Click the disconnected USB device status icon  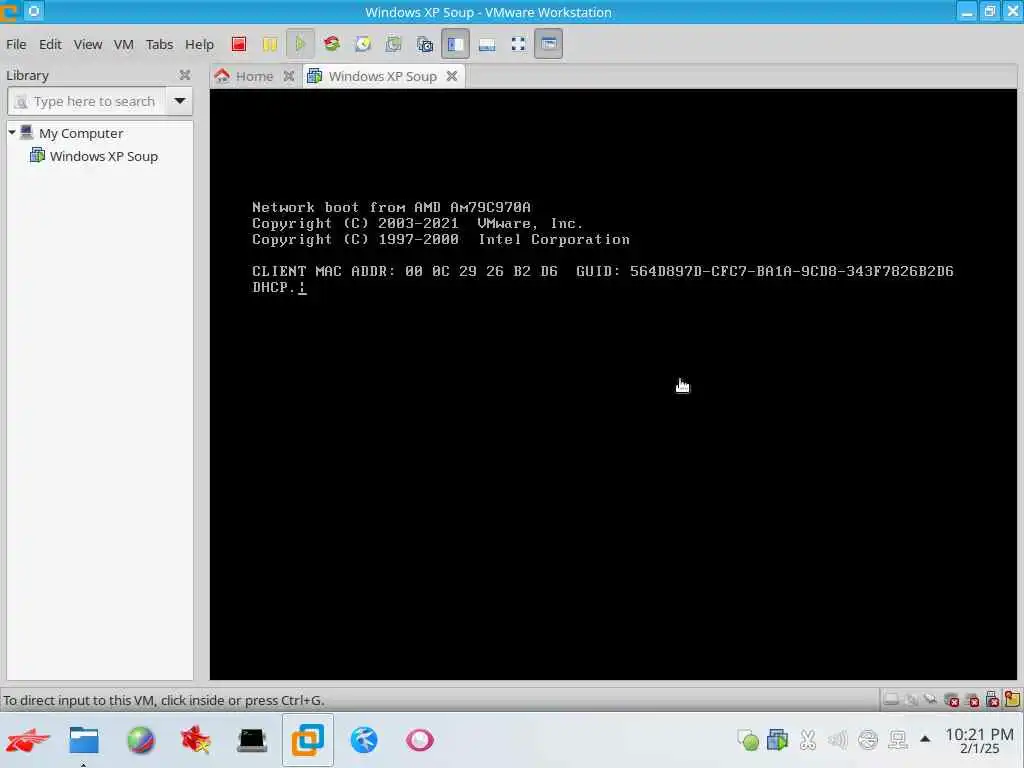[992, 699]
